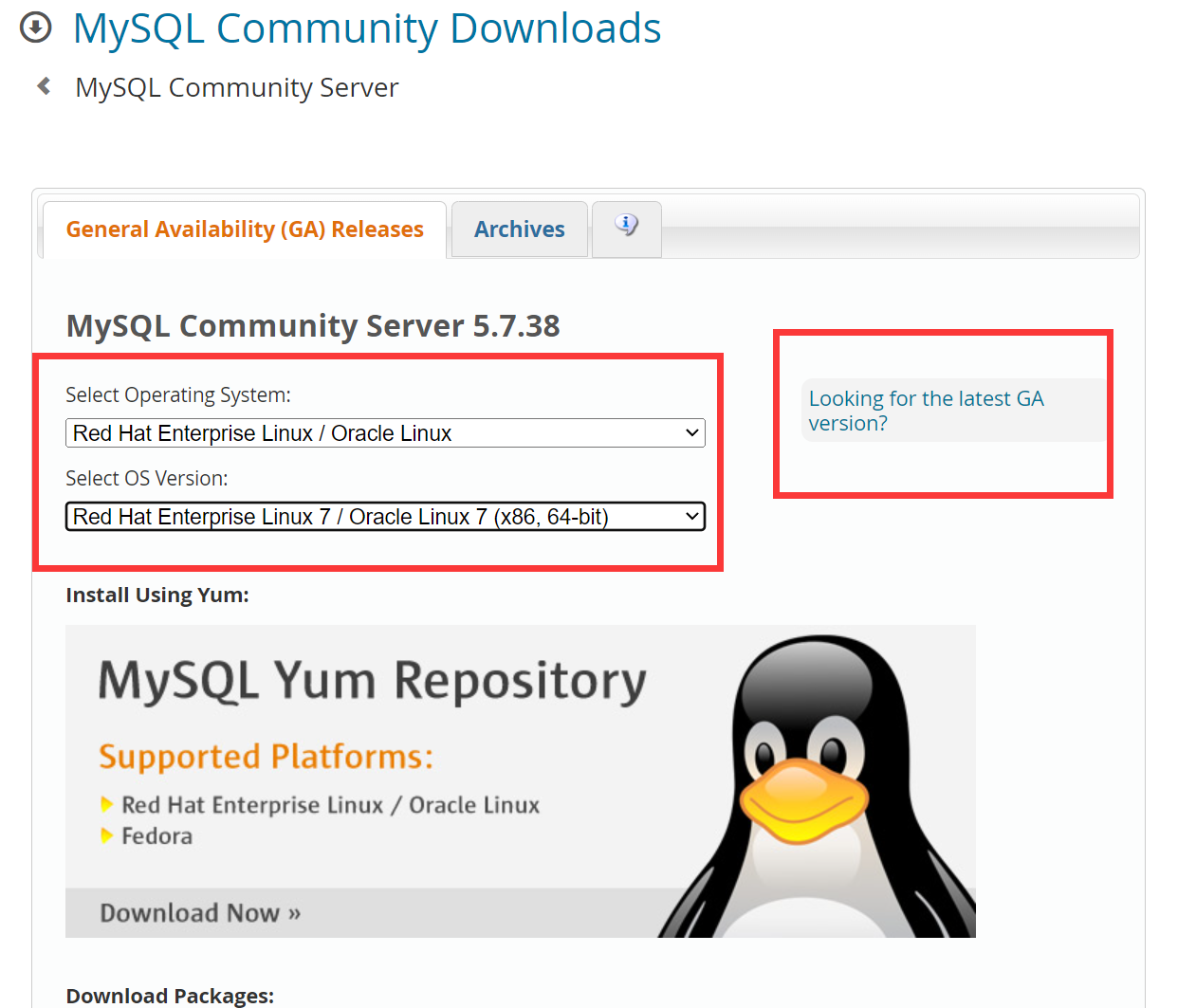Click the MySQL Community Server 5.7.38 heading
The width and height of the screenshot is (1196, 1008).
(x=312, y=325)
